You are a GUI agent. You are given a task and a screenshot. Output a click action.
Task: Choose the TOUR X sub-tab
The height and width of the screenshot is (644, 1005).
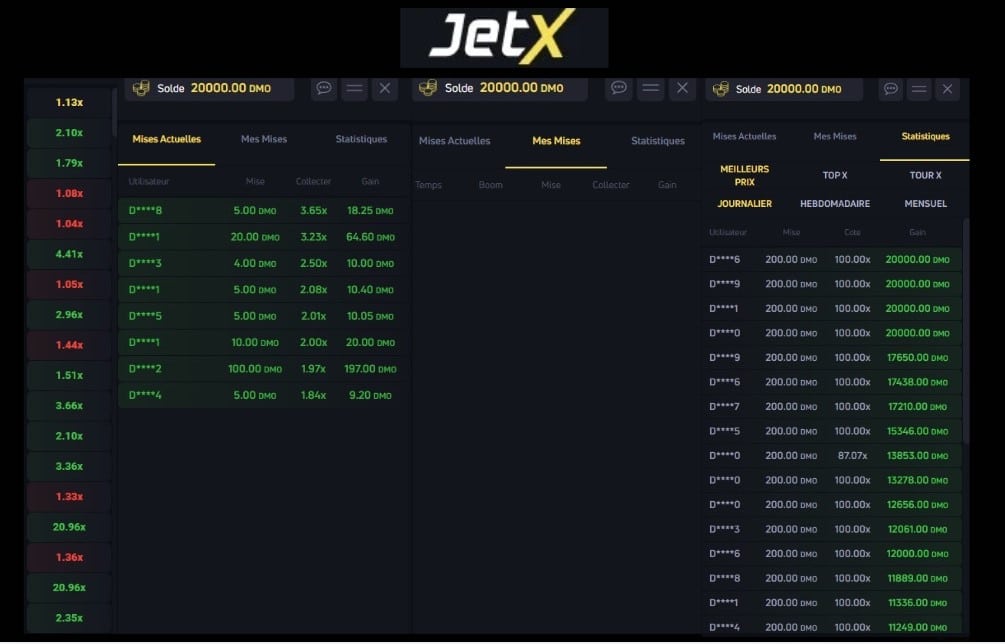point(926,176)
